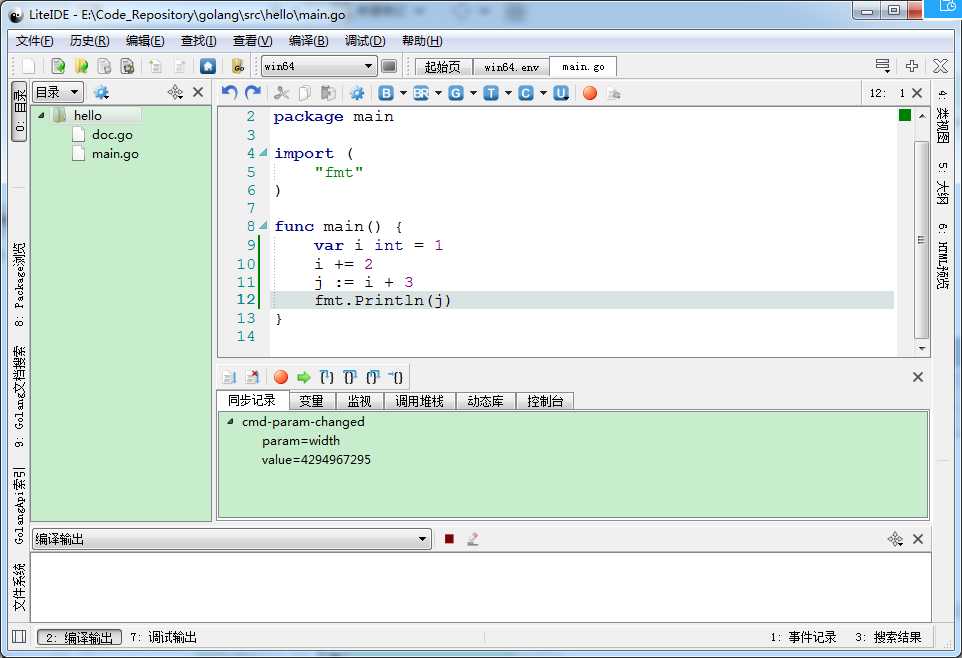Open a file with the green open-file icon
The width and height of the screenshot is (962, 658).
[x=58, y=66]
